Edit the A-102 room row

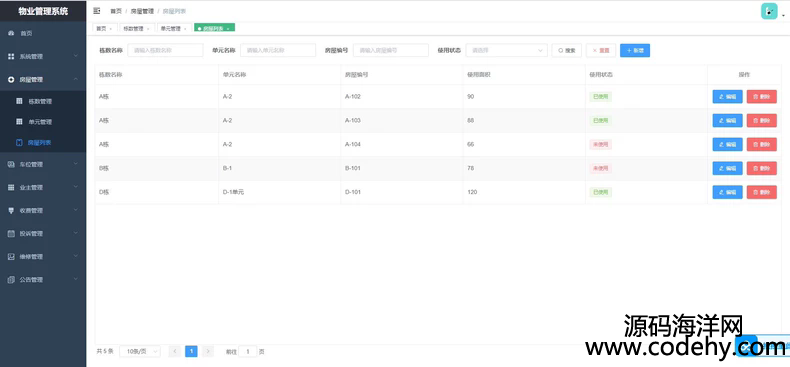click(x=727, y=96)
